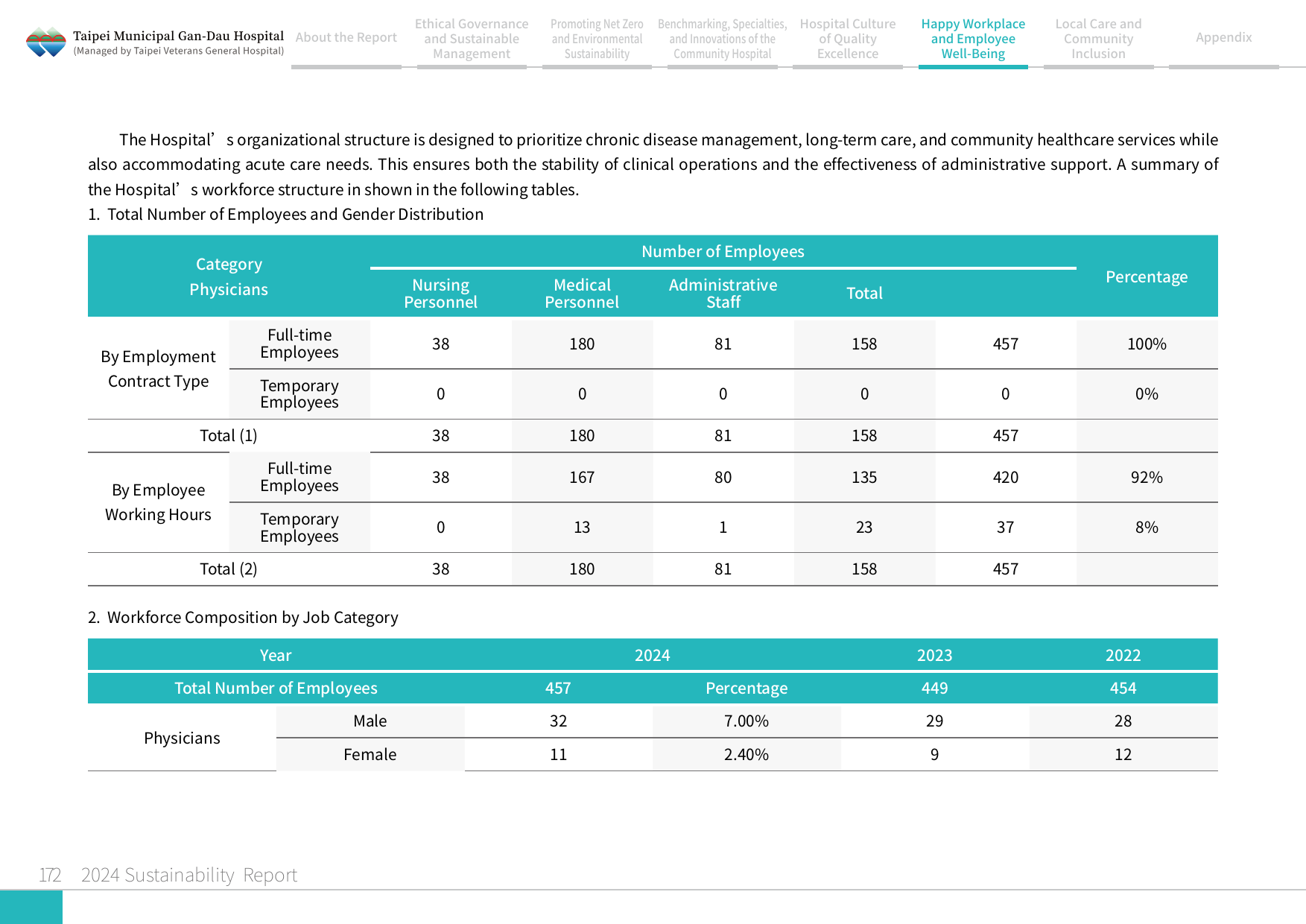Click the Taipei Municipal Gan-Dau Hospital title
The height and width of the screenshot is (924, 1306).
point(179,36)
